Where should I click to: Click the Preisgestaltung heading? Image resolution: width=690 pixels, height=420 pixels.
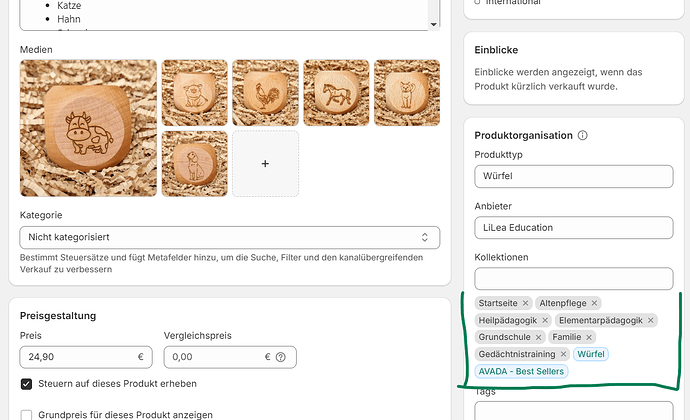tap(58, 316)
